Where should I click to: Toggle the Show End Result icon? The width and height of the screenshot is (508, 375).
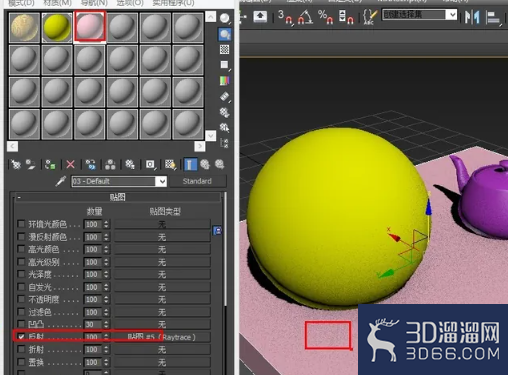click(190, 164)
